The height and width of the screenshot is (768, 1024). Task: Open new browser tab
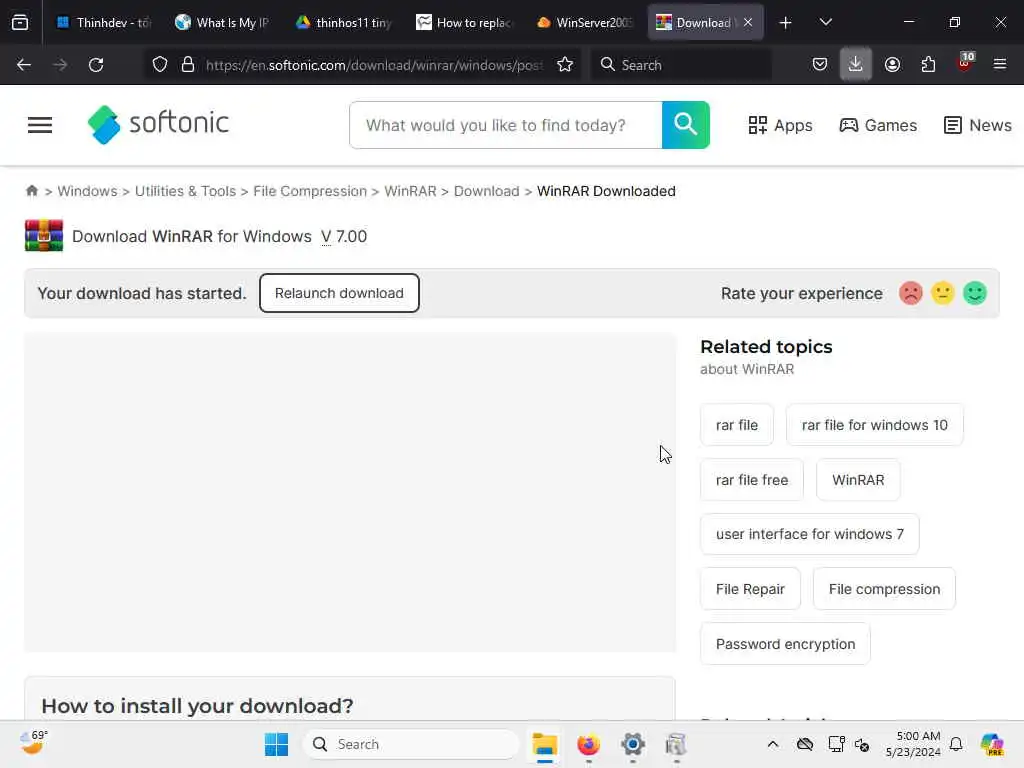[786, 23]
